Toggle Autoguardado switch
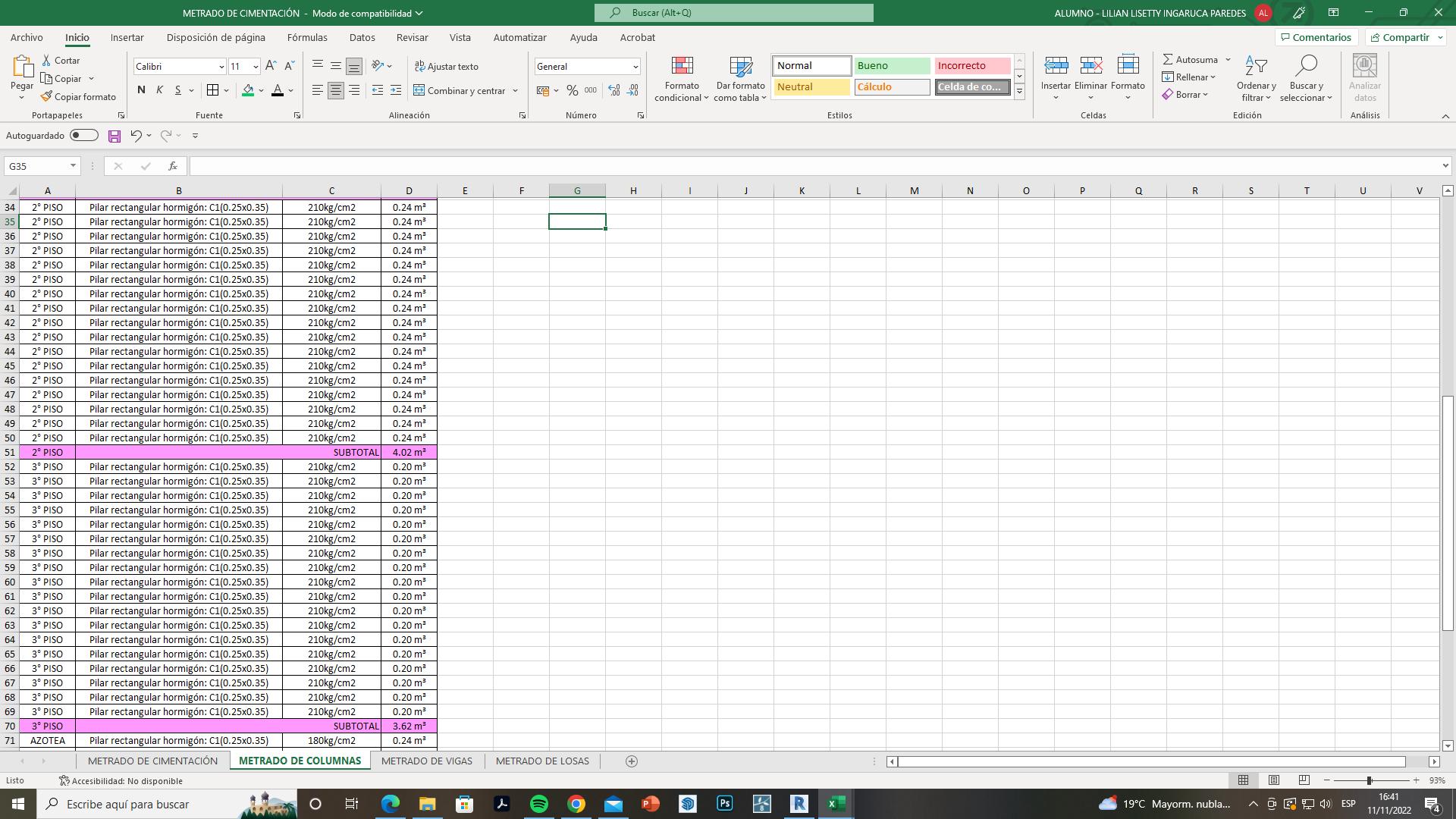The width and height of the screenshot is (1456, 819). pyautogui.click(x=84, y=136)
